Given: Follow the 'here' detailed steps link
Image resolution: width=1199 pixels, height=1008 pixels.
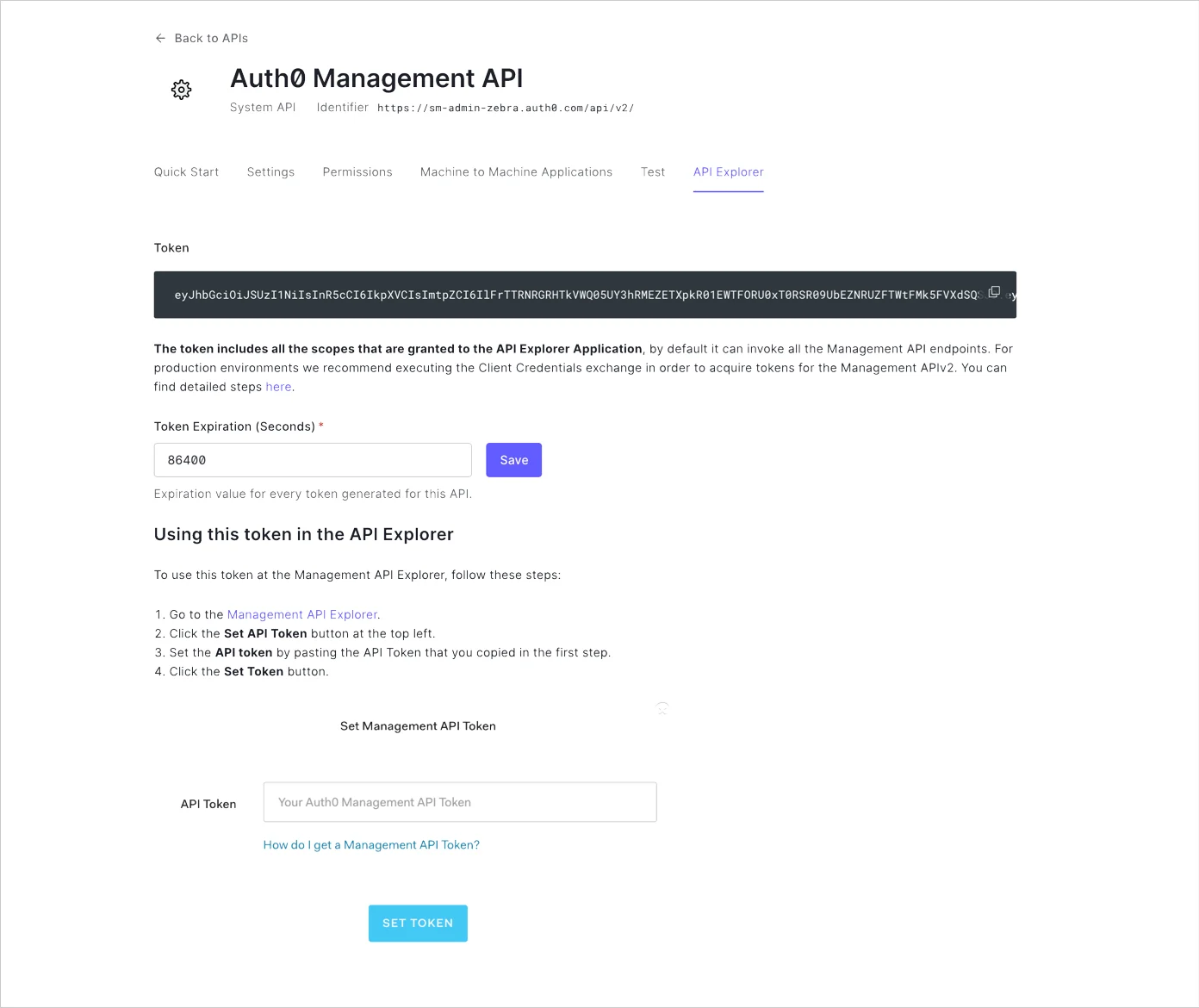Looking at the screenshot, I should (x=278, y=387).
